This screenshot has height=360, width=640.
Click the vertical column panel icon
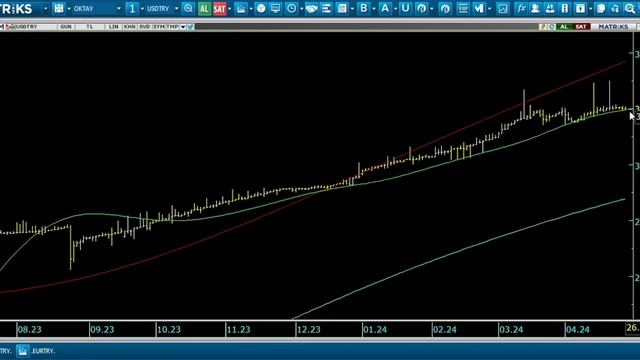565,8
